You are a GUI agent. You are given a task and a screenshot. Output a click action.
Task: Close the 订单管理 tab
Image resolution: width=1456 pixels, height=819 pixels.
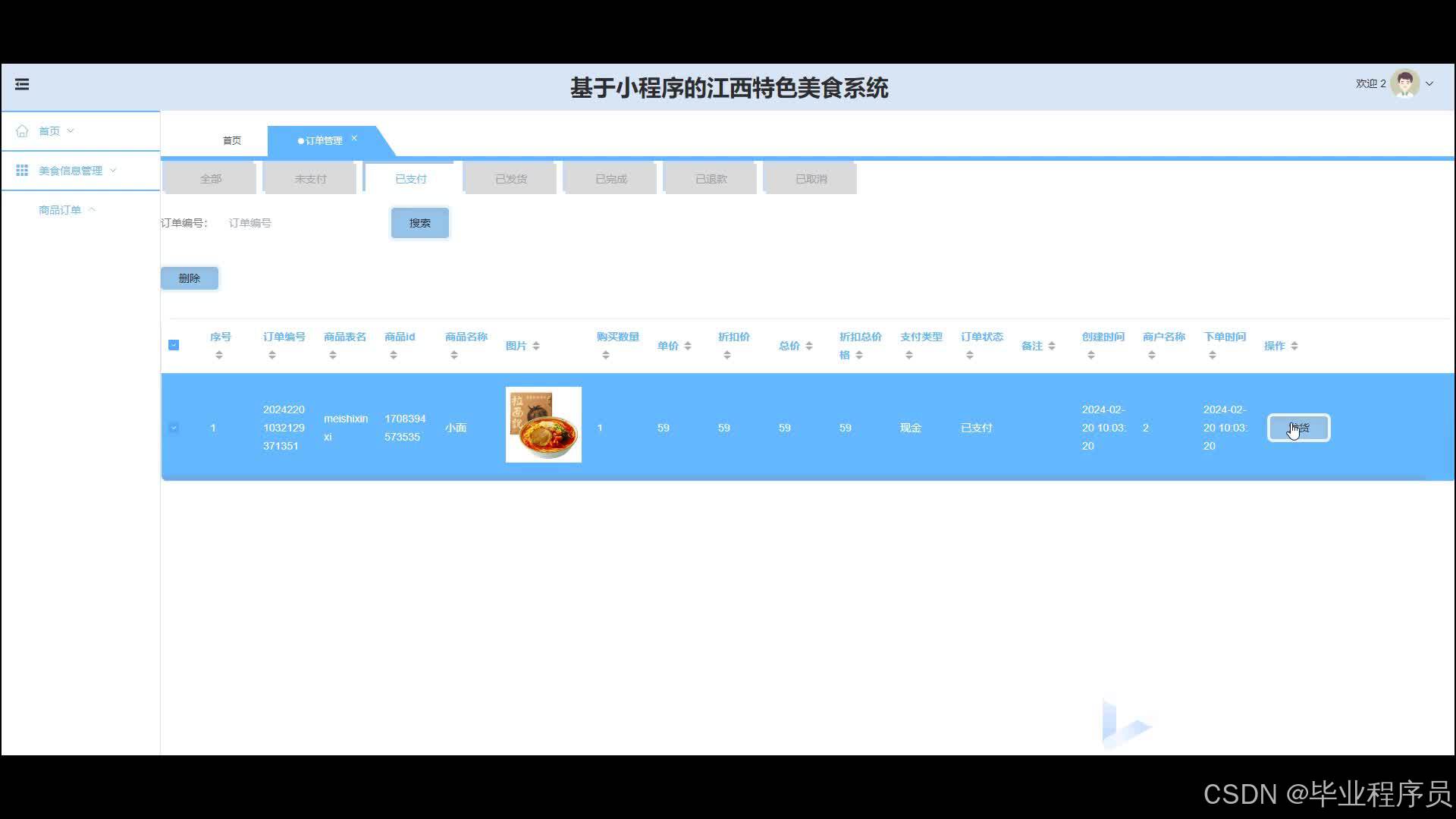click(x=354, y=138)
